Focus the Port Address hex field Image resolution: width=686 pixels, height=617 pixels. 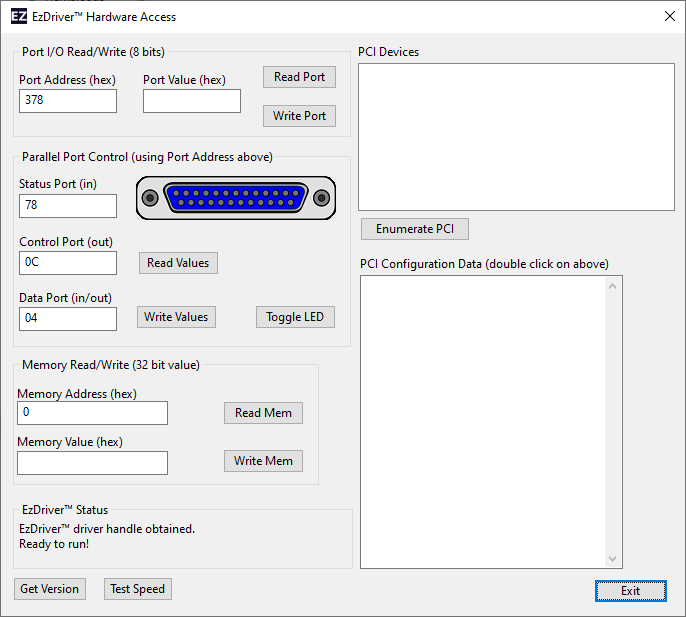(68, 101)
